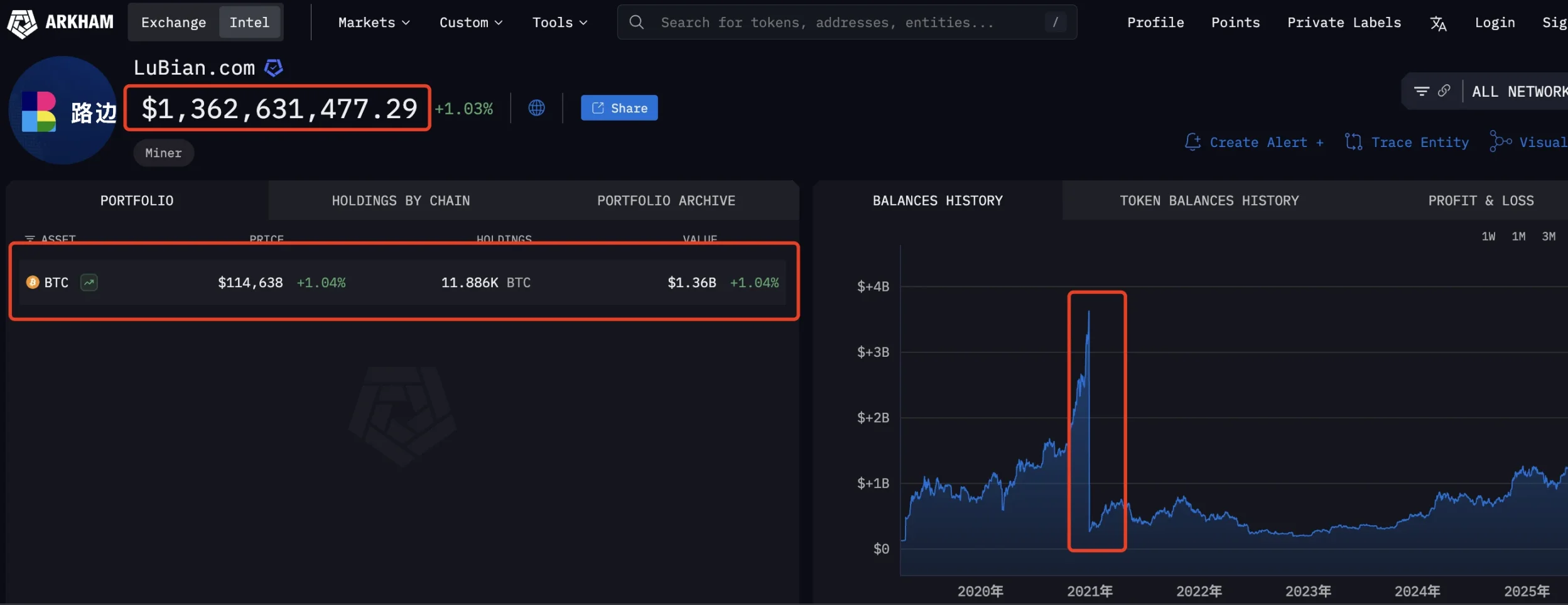Viewport: 1568px width, 605px height.
Task: Select the 1W chart range
Action: (1488, 236)
